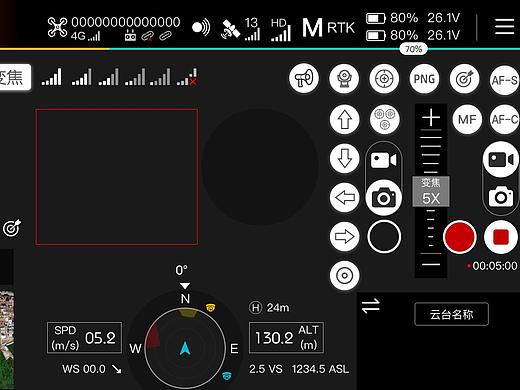Switch to video mode in left camera pill
Viewport: 520px width, 390px height.
click(384, 160)
